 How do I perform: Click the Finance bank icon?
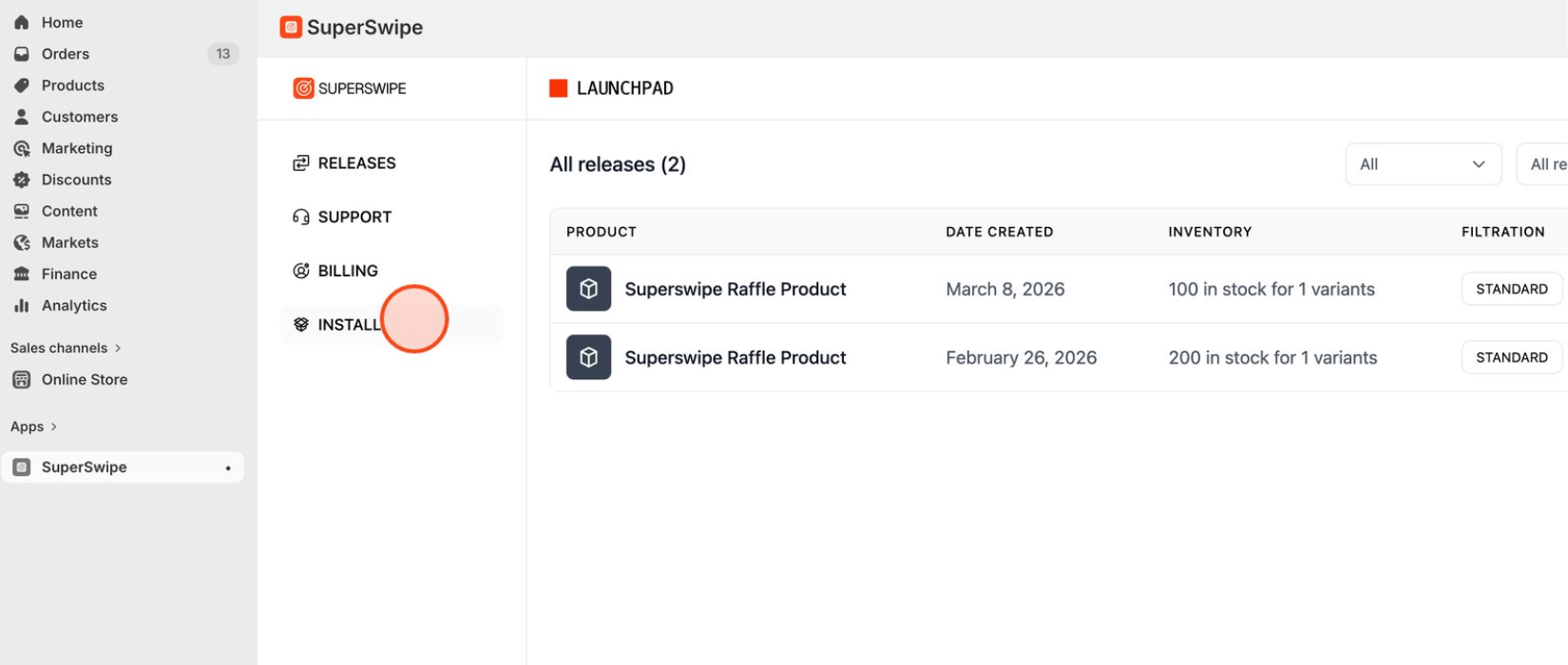(21, 274)
